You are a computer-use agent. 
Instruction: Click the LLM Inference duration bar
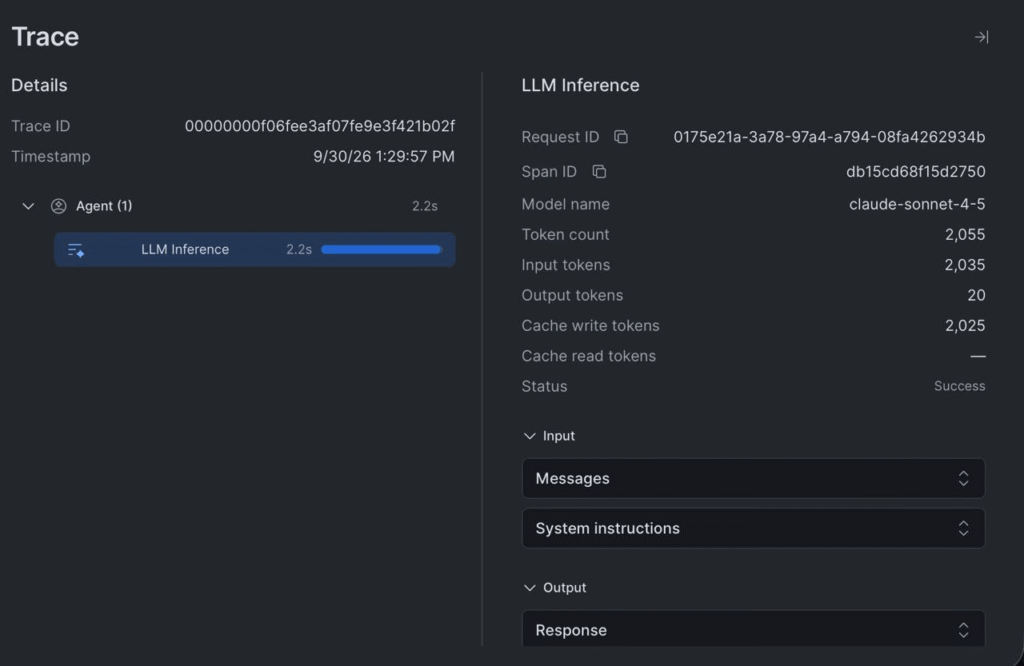click(x=381, y=249)
